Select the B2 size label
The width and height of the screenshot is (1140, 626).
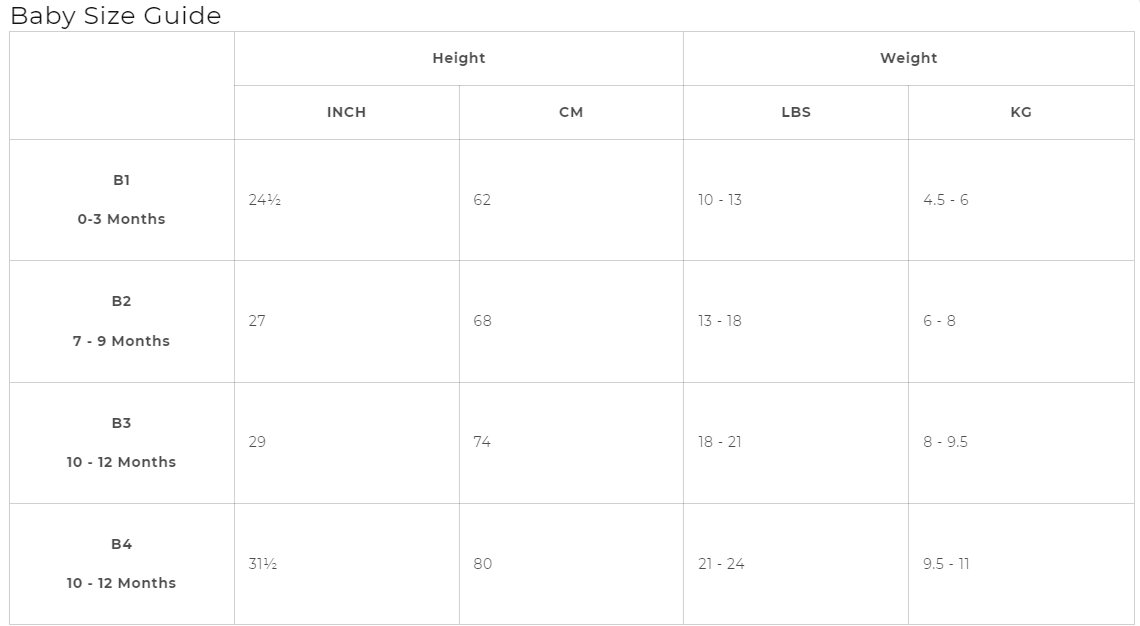click(x=121, y=301)
